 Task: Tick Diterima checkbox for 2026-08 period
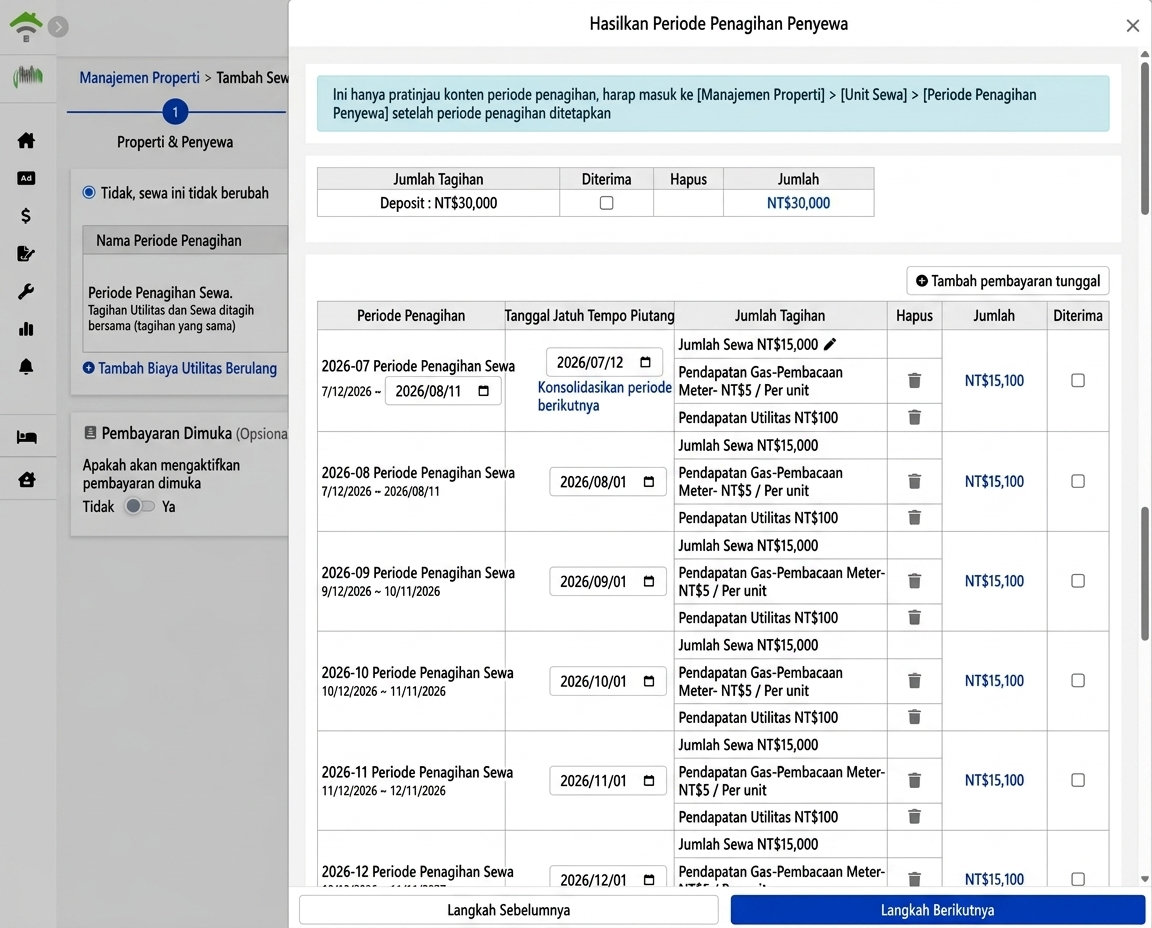click(1078, 481)
